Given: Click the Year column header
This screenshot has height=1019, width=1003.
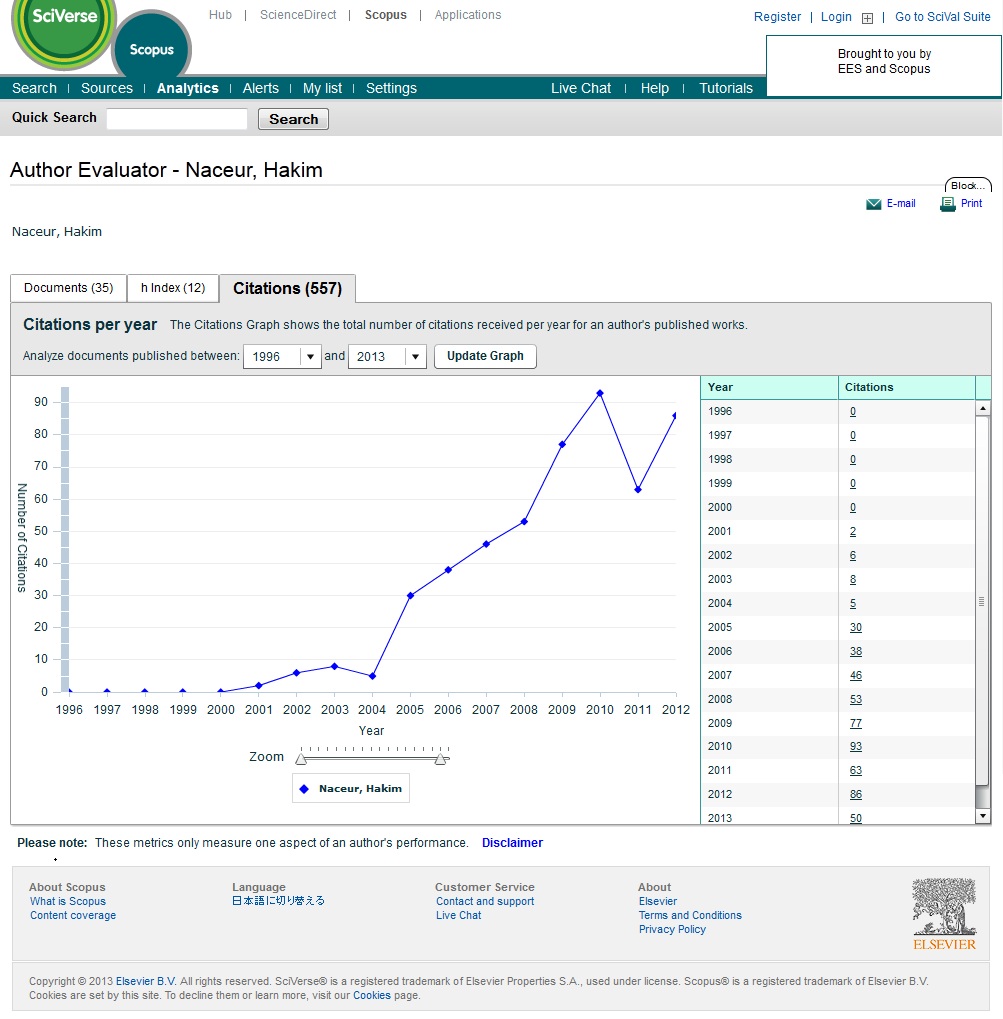Looking at the screenshot, I should [x=769, y=387].
